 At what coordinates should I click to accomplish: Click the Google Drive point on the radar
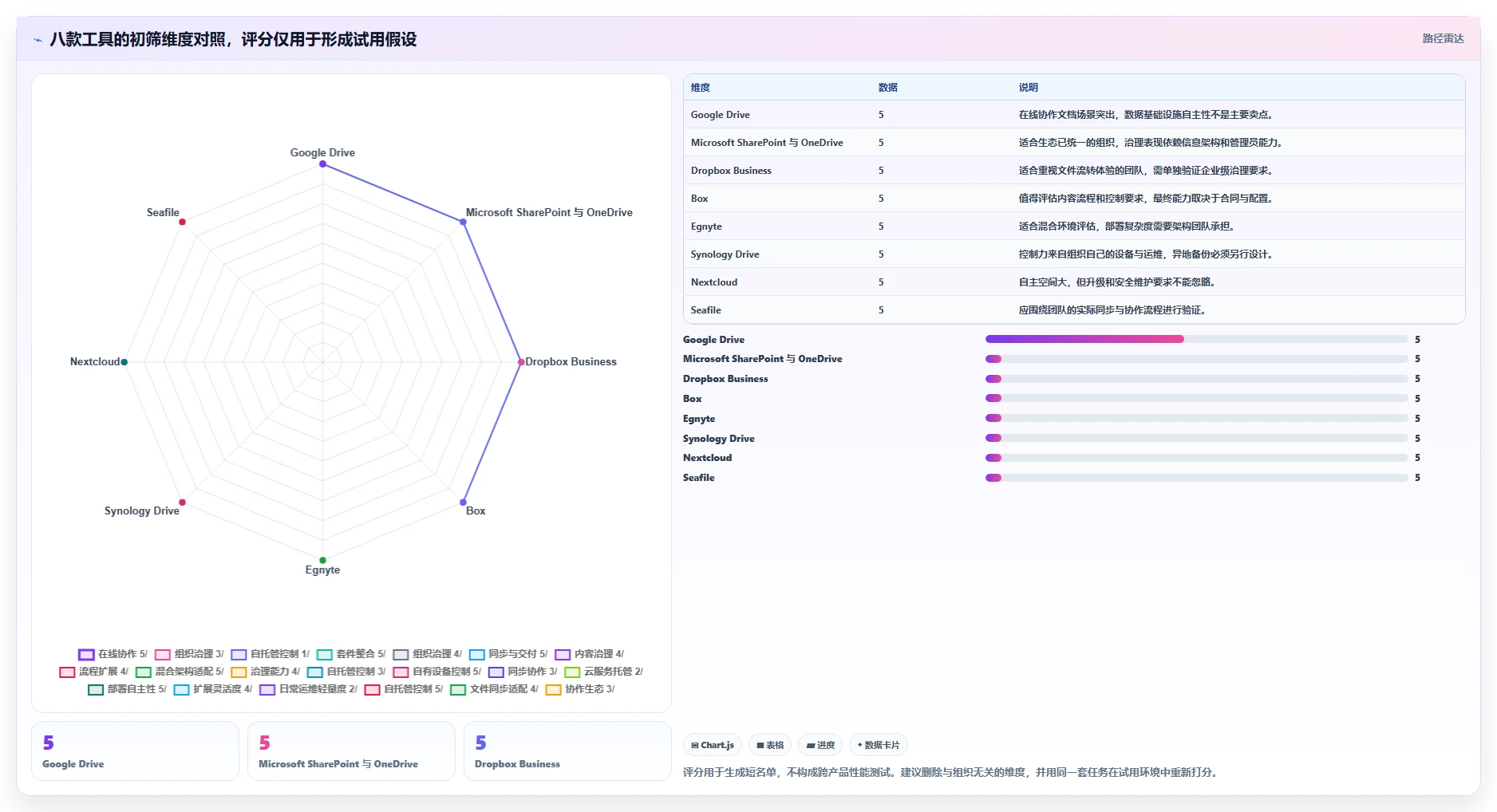click(322, 164)
